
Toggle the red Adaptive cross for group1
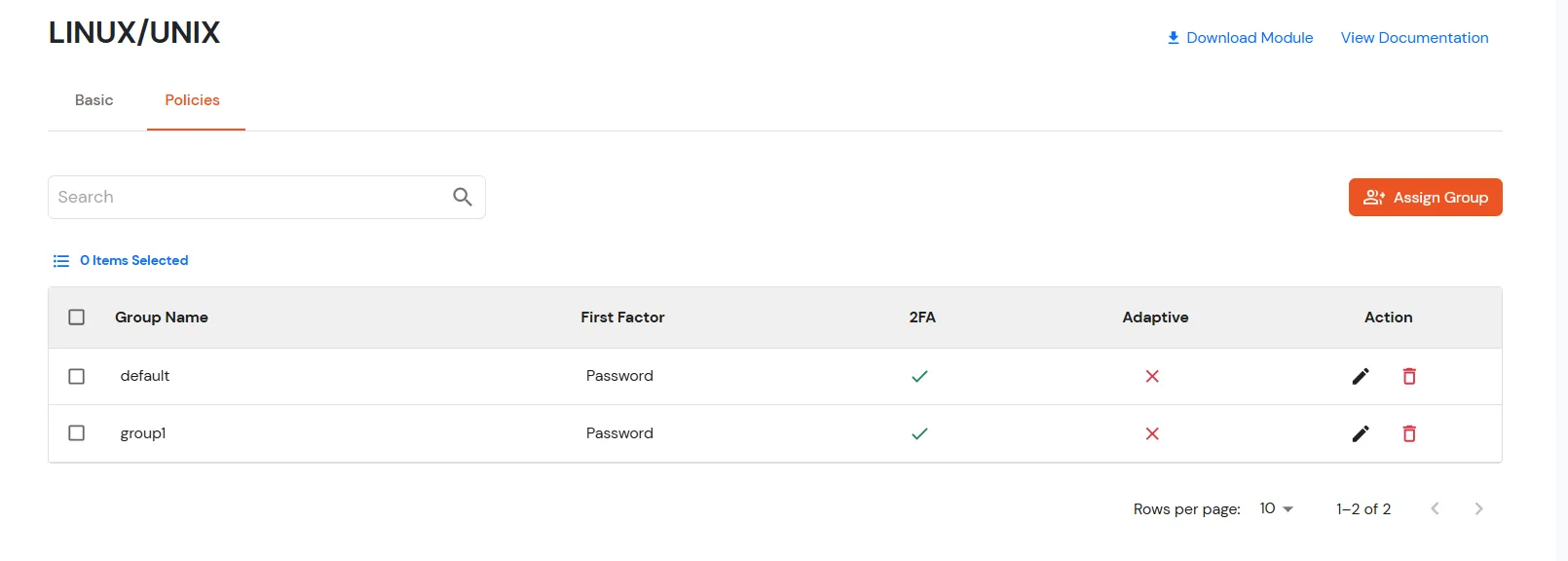[x=1152, y=433]
